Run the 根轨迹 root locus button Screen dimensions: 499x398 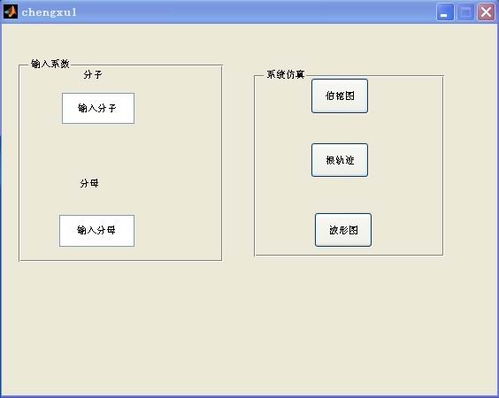pos(340,160)
